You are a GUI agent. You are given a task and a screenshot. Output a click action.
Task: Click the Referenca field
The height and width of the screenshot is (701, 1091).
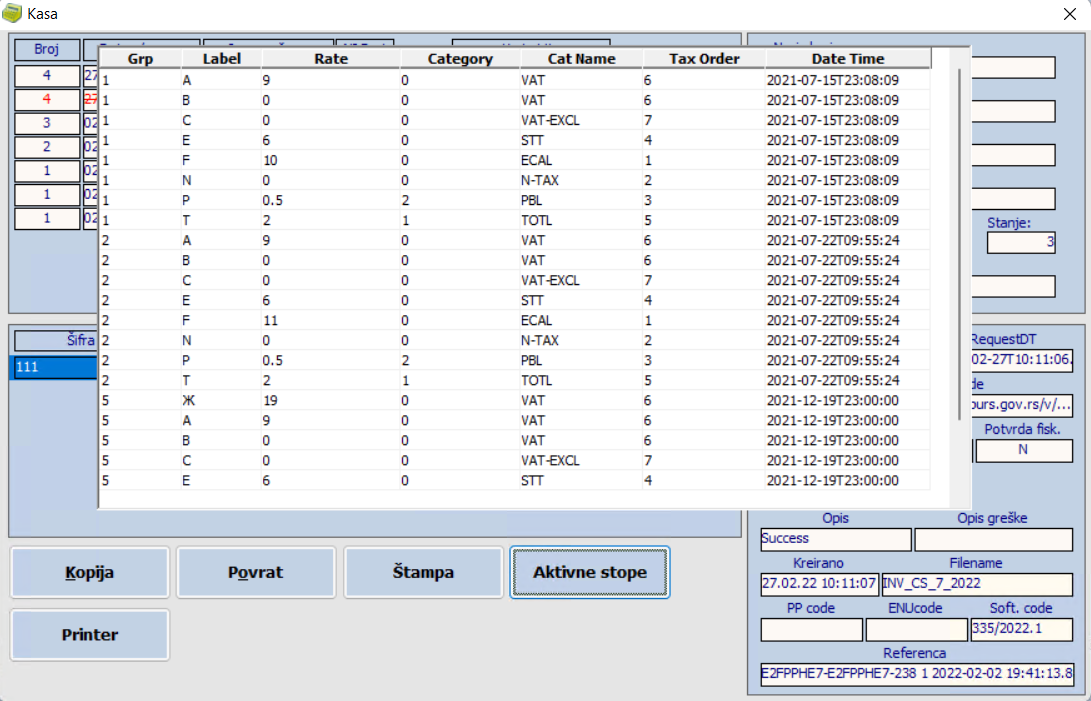[916, 674]
